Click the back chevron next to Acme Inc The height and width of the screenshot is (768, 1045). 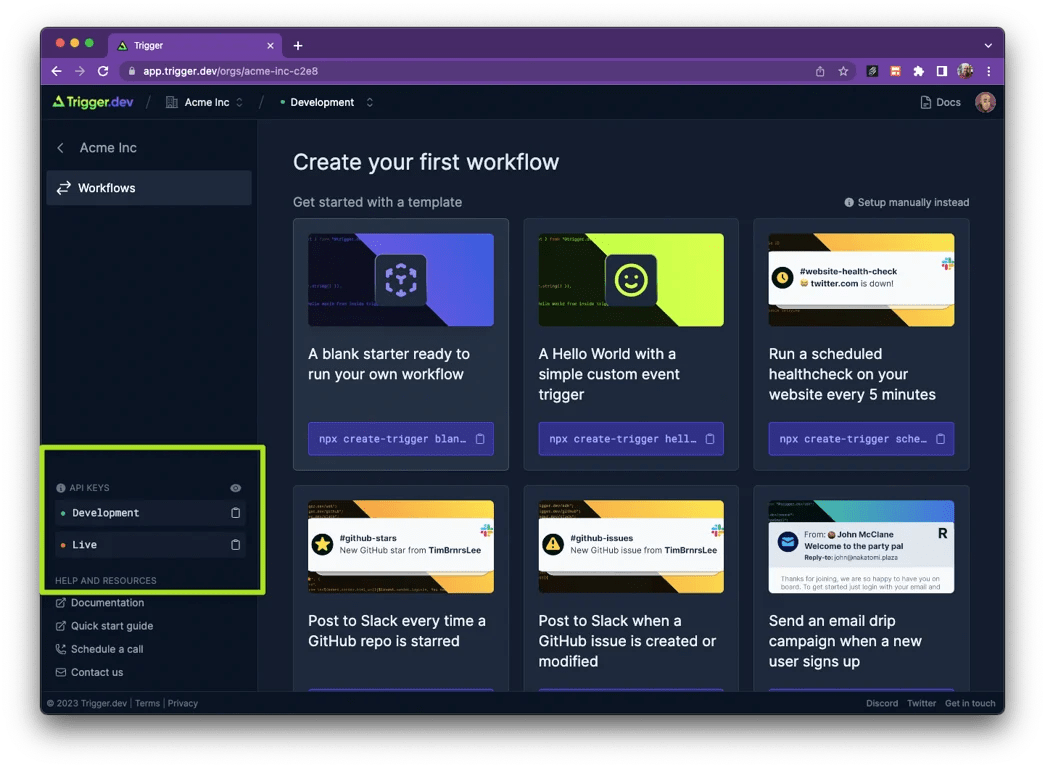61,148
